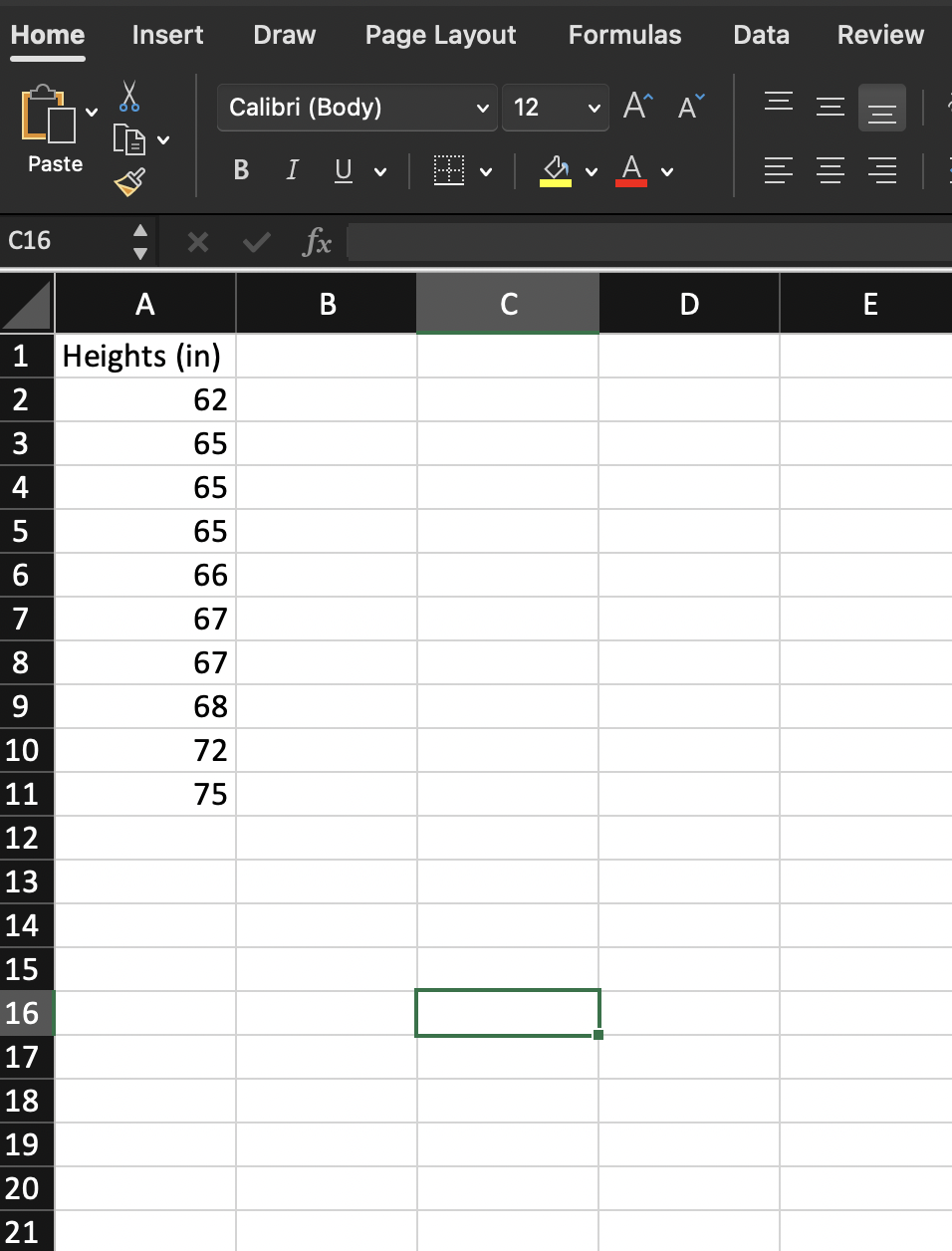The image size is (952, 1251).
Task: Toggle underline formatting
Action: 343,169
